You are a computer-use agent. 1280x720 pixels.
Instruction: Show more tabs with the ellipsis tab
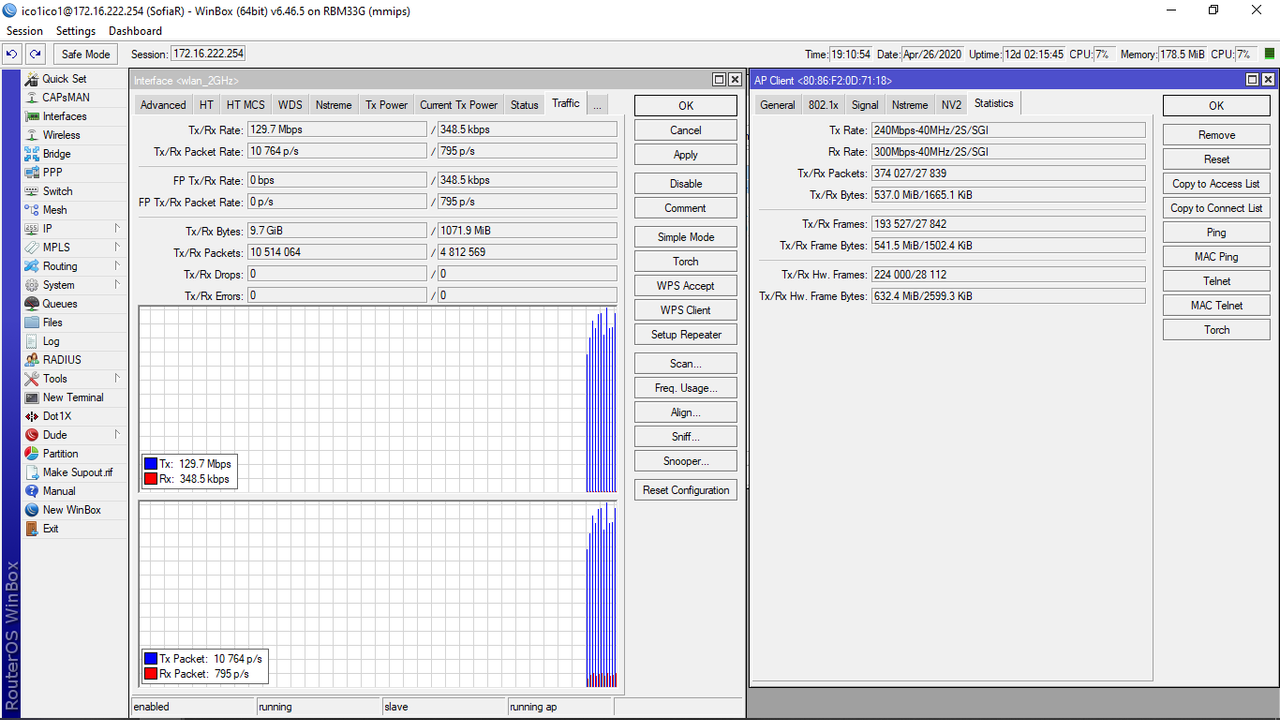(596, 104)
